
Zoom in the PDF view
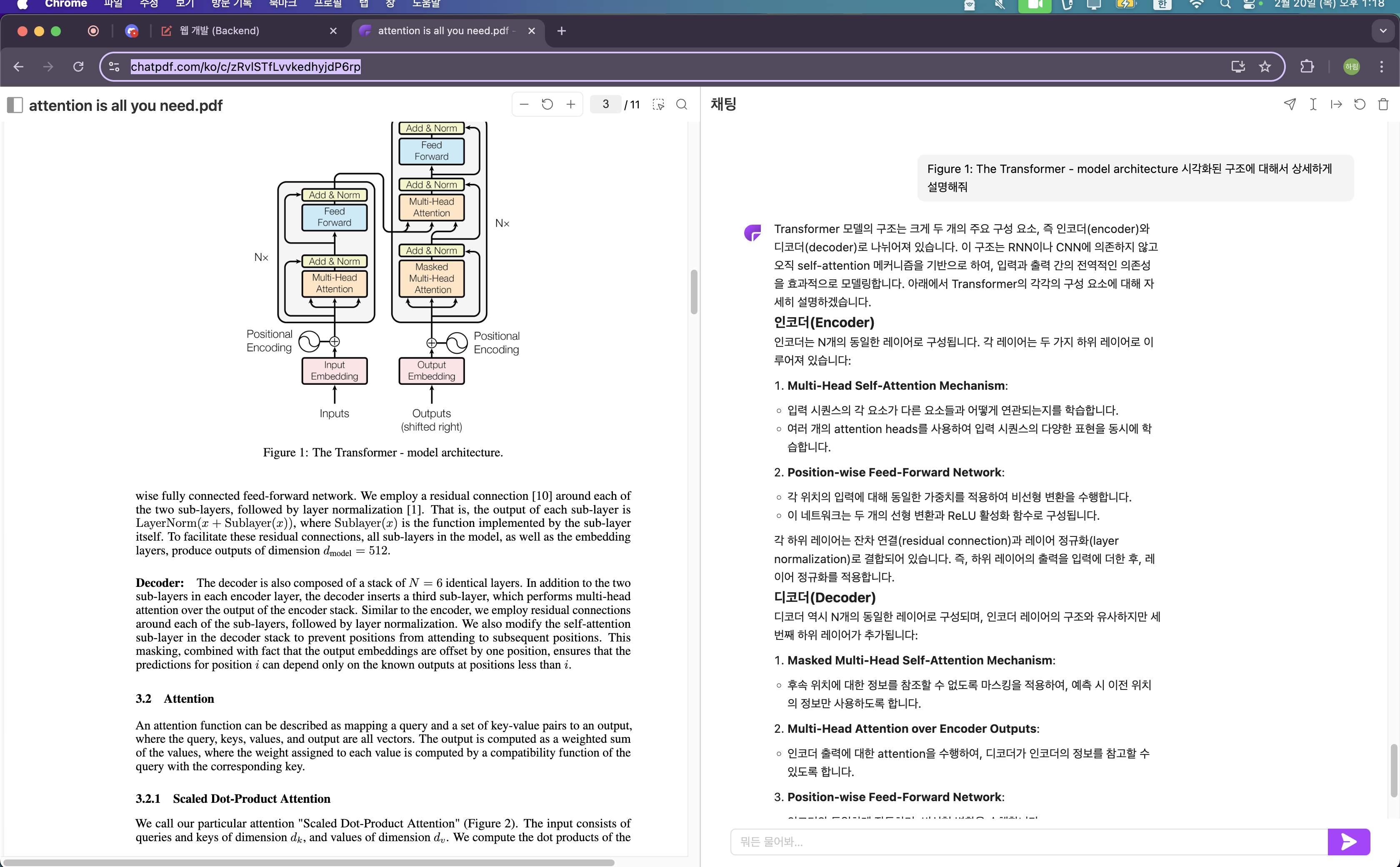[571, 104]
